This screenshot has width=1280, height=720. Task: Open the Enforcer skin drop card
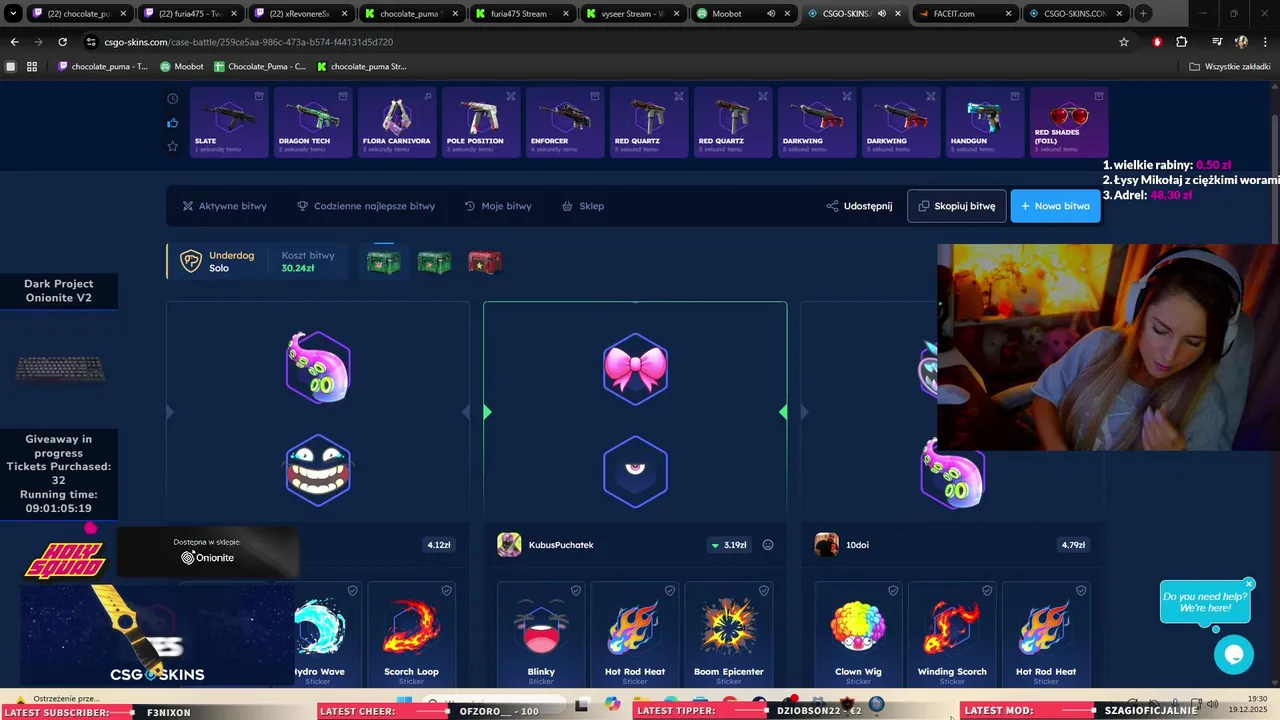[565, 122]
